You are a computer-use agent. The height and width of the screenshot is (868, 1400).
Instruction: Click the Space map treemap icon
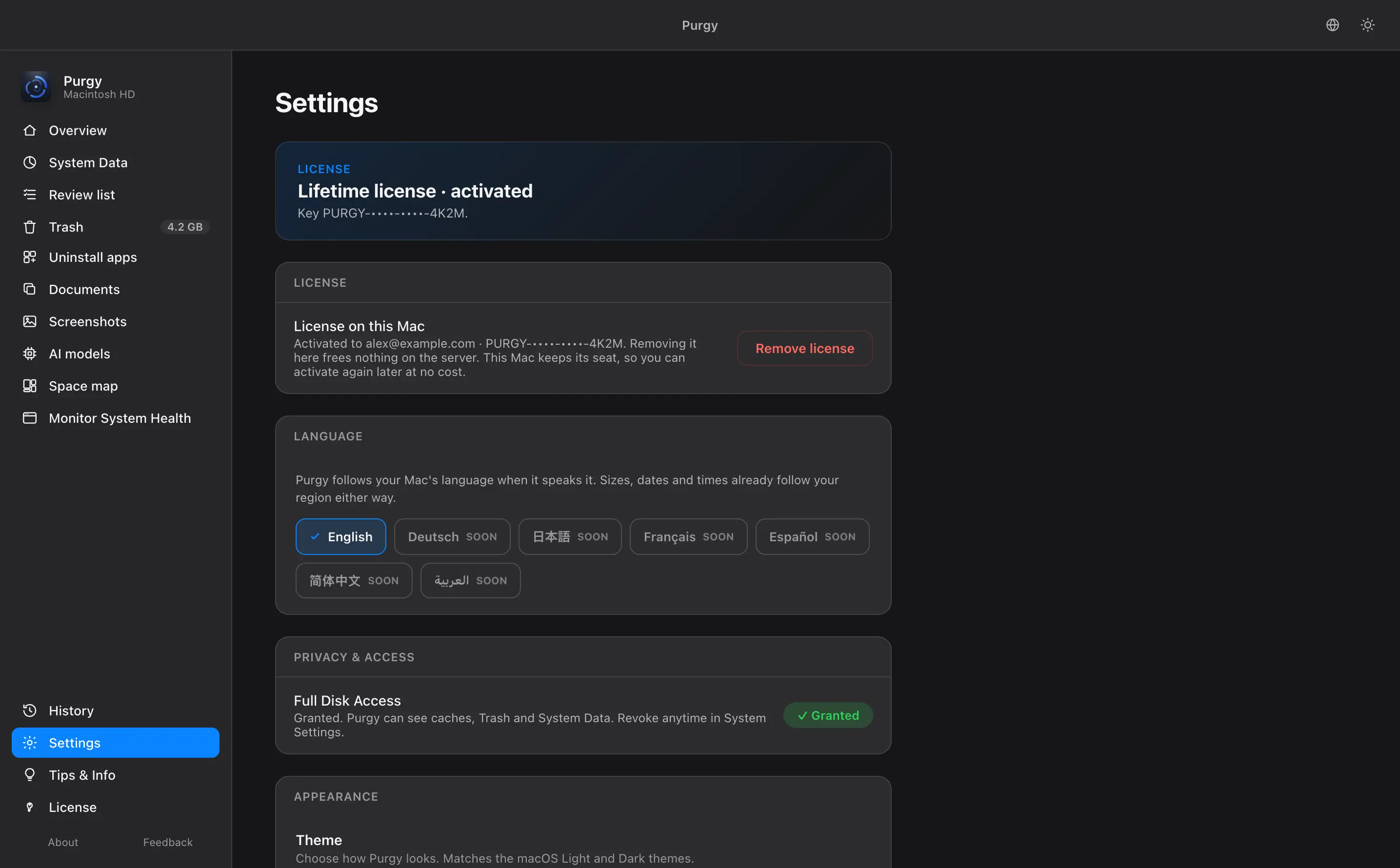click(30, 385)
